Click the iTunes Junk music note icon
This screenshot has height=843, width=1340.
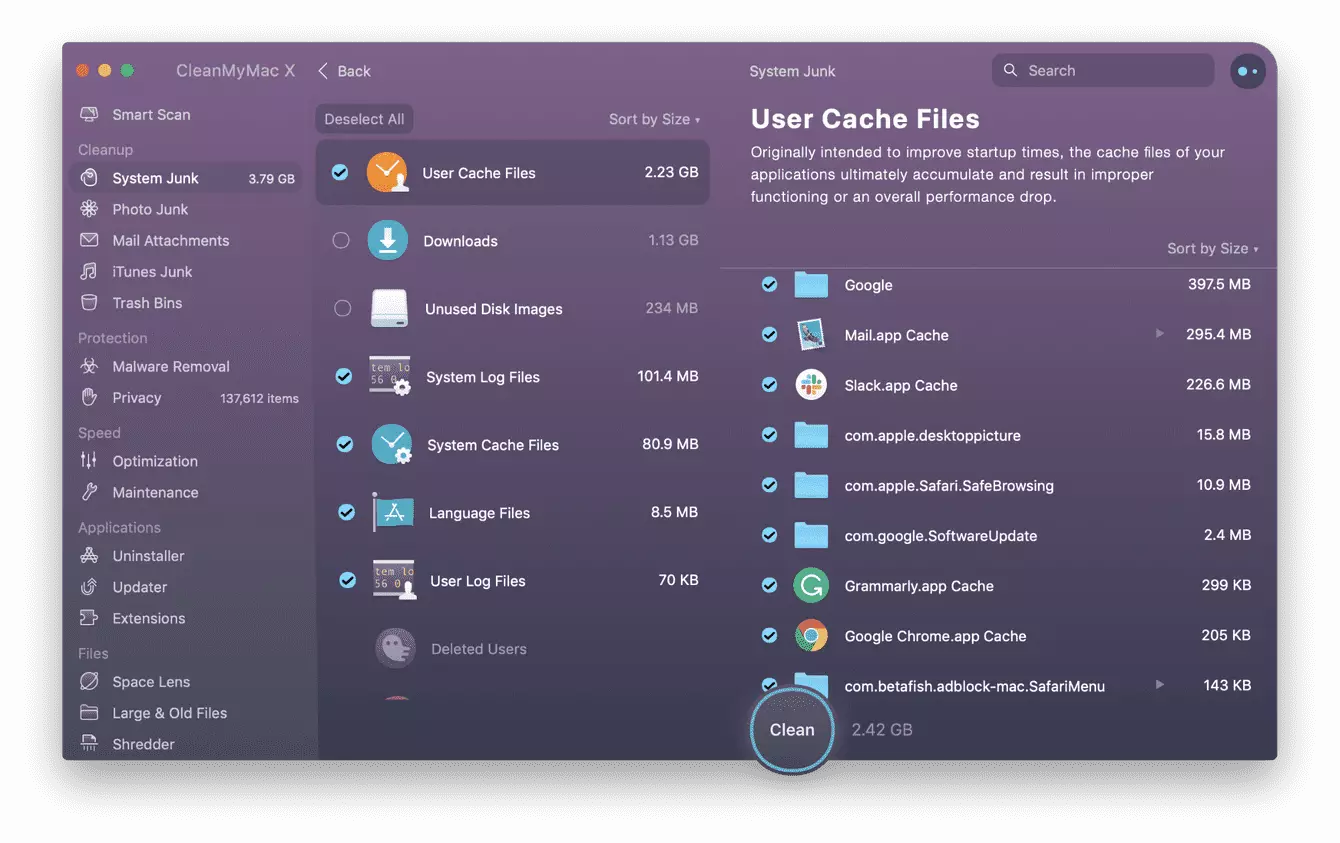tap(89, 271)
